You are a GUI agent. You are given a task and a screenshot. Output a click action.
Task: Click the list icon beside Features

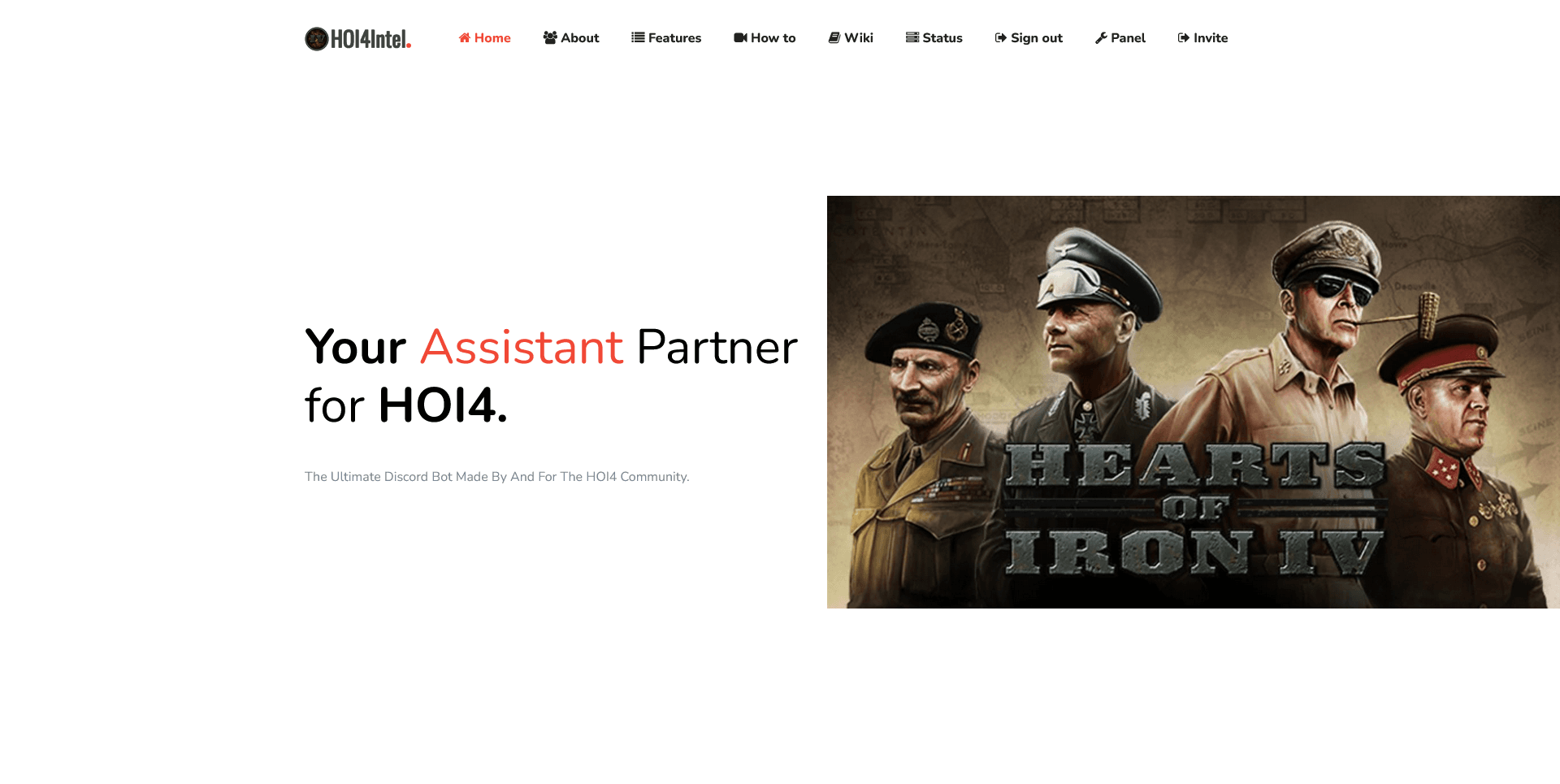[x=637, y=37]
